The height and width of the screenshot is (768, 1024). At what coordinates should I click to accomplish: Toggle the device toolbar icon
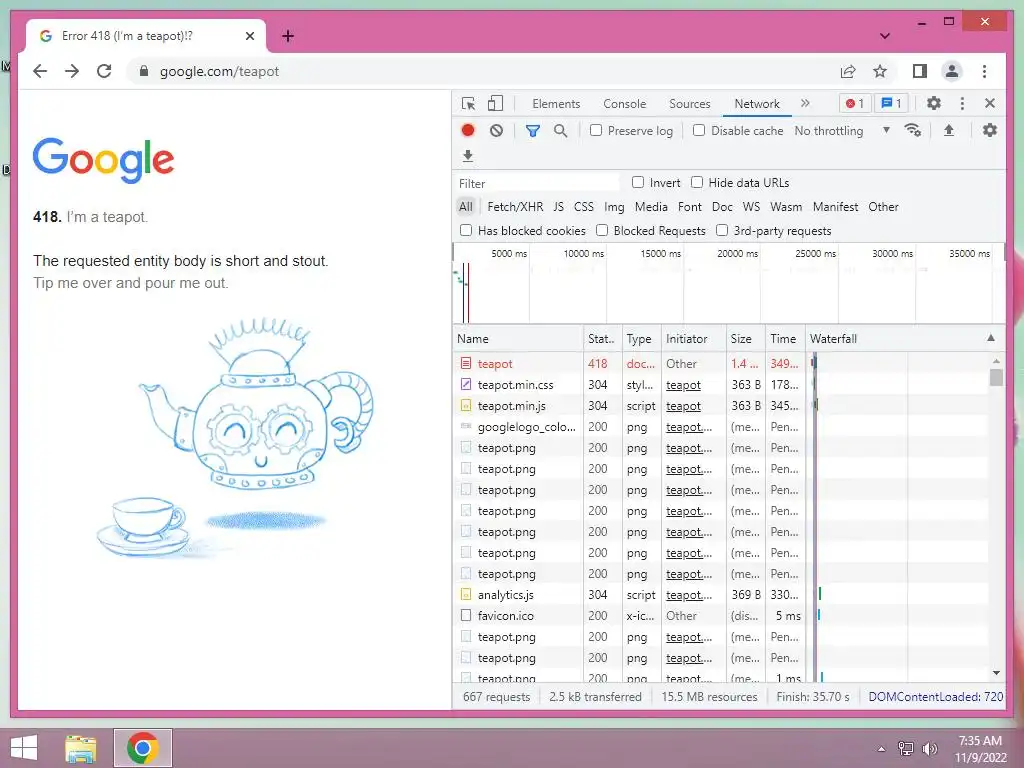click(496, 103)
